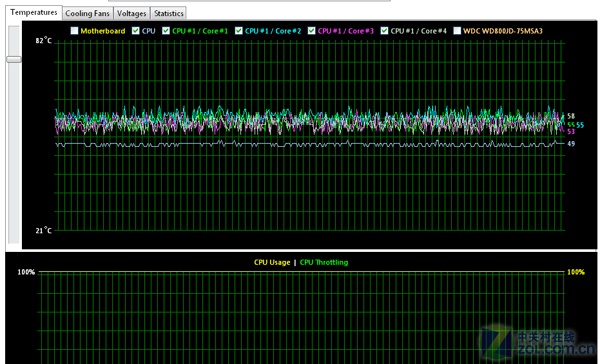Screen dimensions: 600x364
Task: Click the 58 degree reading at graph edge
Action: 571,116
